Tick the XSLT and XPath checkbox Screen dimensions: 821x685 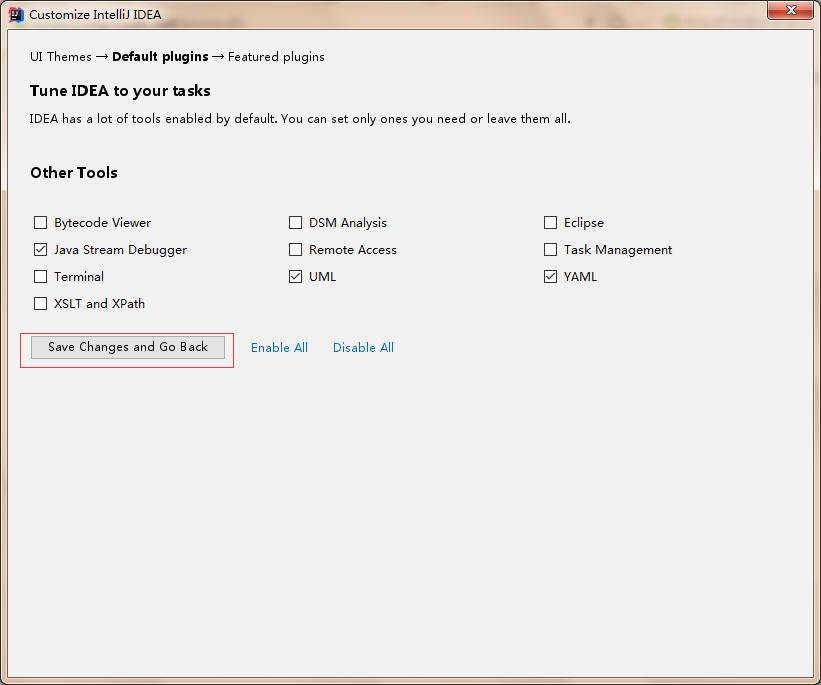pos(40,304)
